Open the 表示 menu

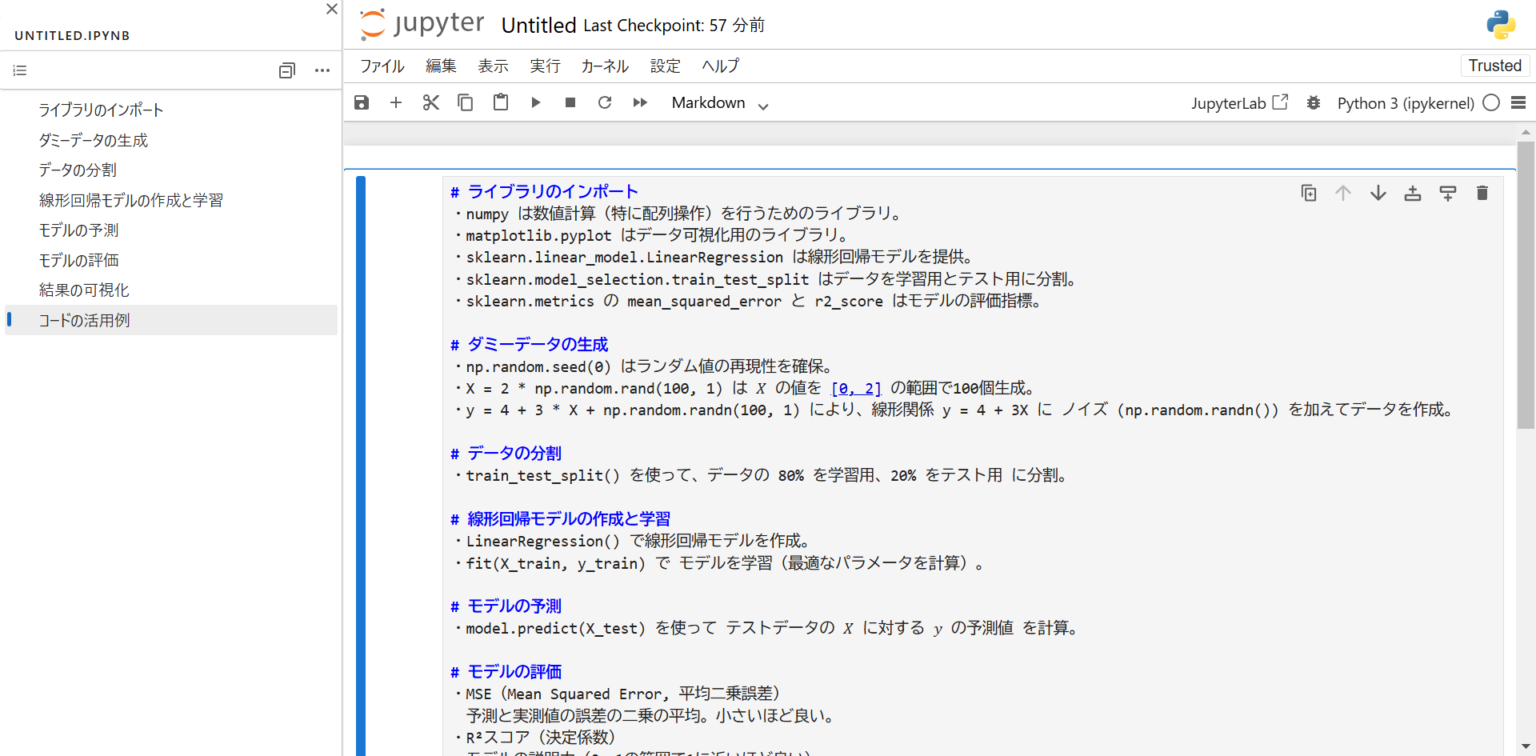point(493,66)
